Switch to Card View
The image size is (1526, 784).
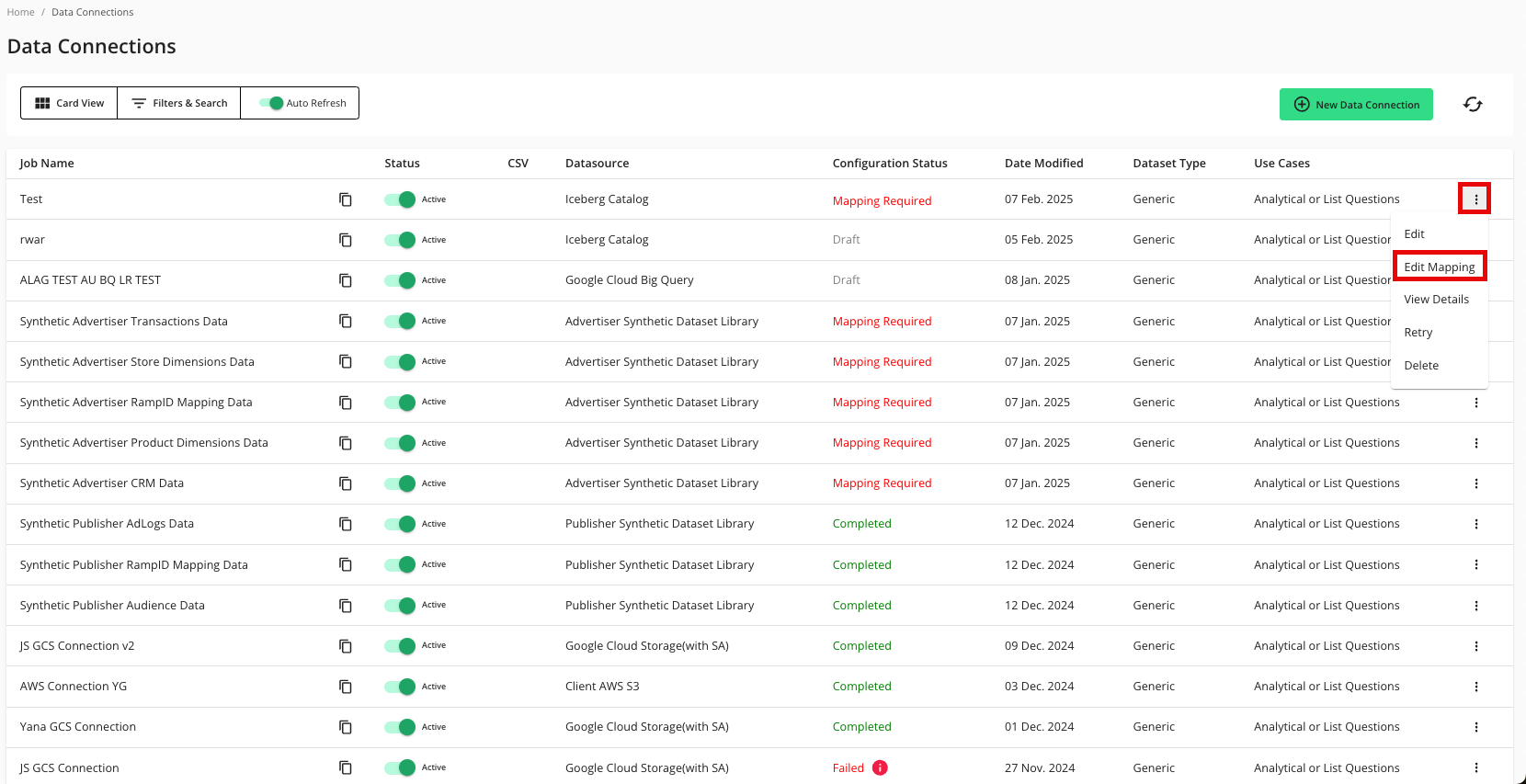click(69, 103)
